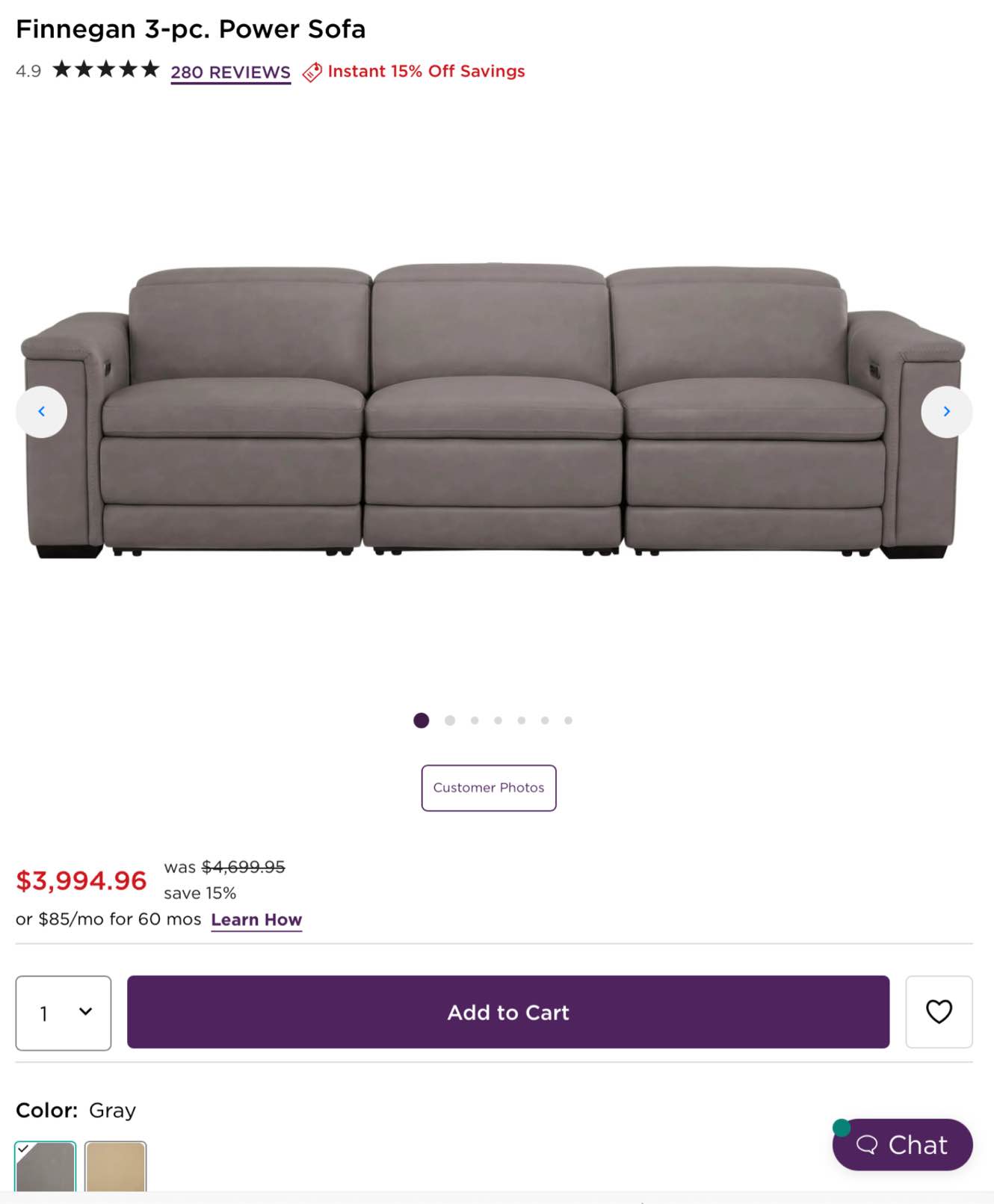
Task: Jump to fourth carousel image dot
Action: click(498, 720)
